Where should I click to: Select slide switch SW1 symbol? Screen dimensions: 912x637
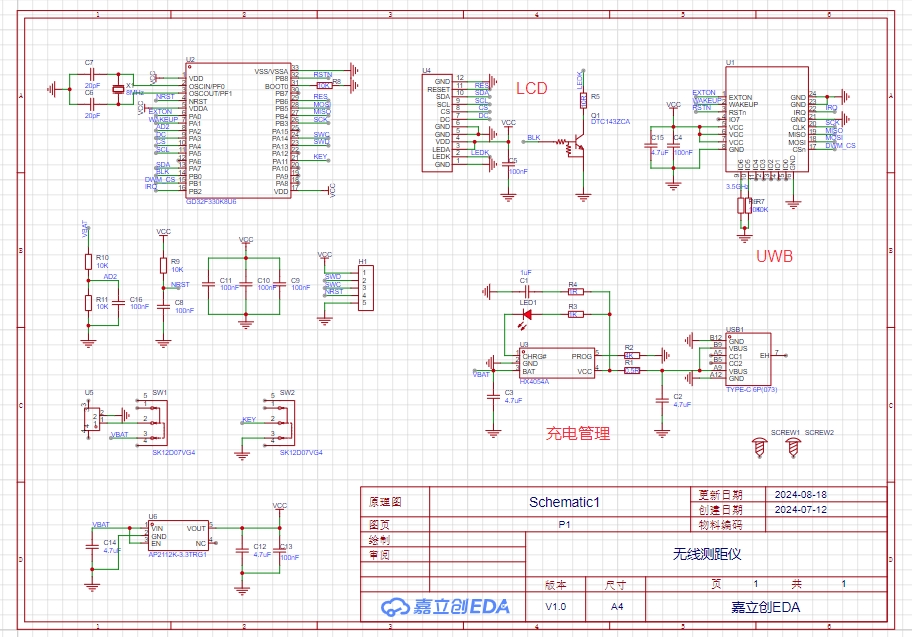(151, 421)
